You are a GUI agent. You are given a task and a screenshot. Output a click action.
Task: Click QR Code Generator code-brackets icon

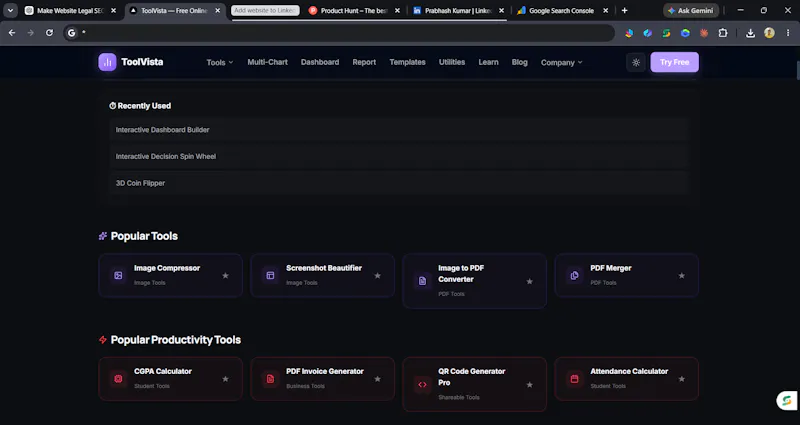coord(422,385)
